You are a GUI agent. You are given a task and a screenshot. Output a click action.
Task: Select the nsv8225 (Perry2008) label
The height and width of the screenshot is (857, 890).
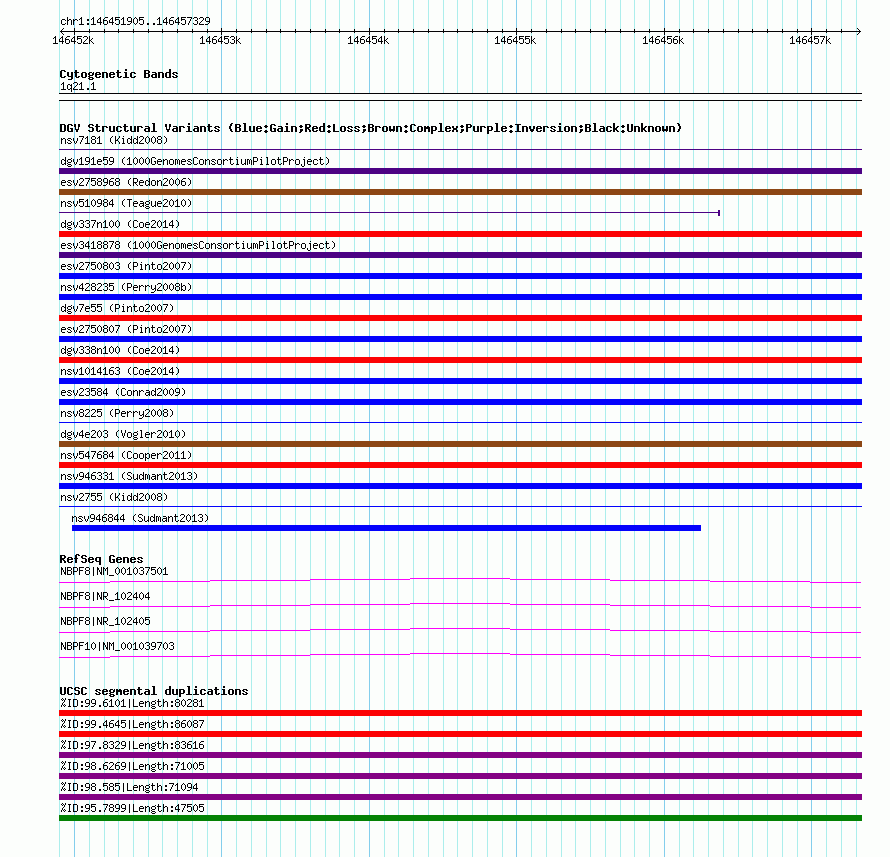(x=117, y=413)
